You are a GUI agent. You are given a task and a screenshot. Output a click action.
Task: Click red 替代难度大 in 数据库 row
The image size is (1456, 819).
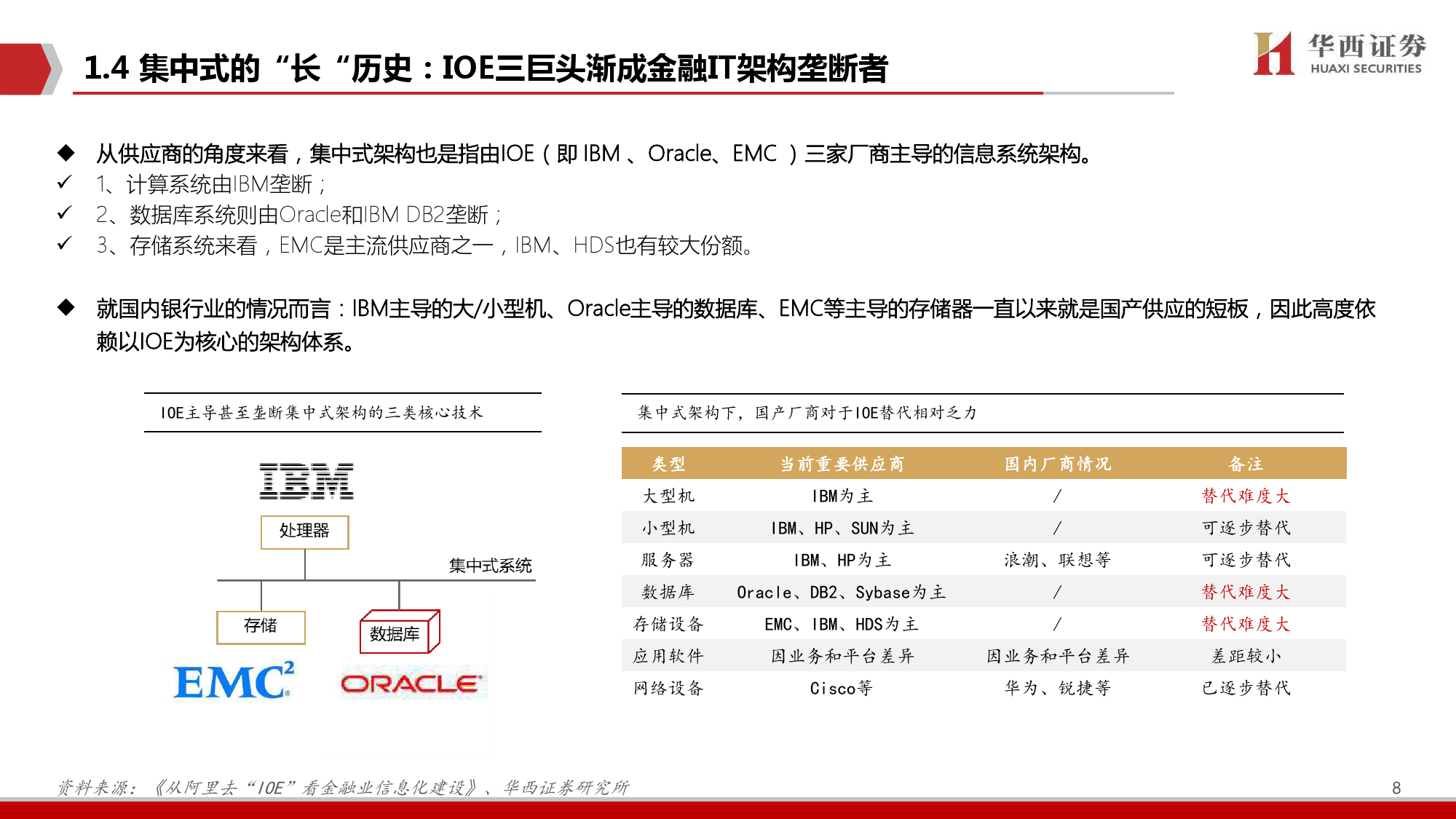click(1246, 592)
